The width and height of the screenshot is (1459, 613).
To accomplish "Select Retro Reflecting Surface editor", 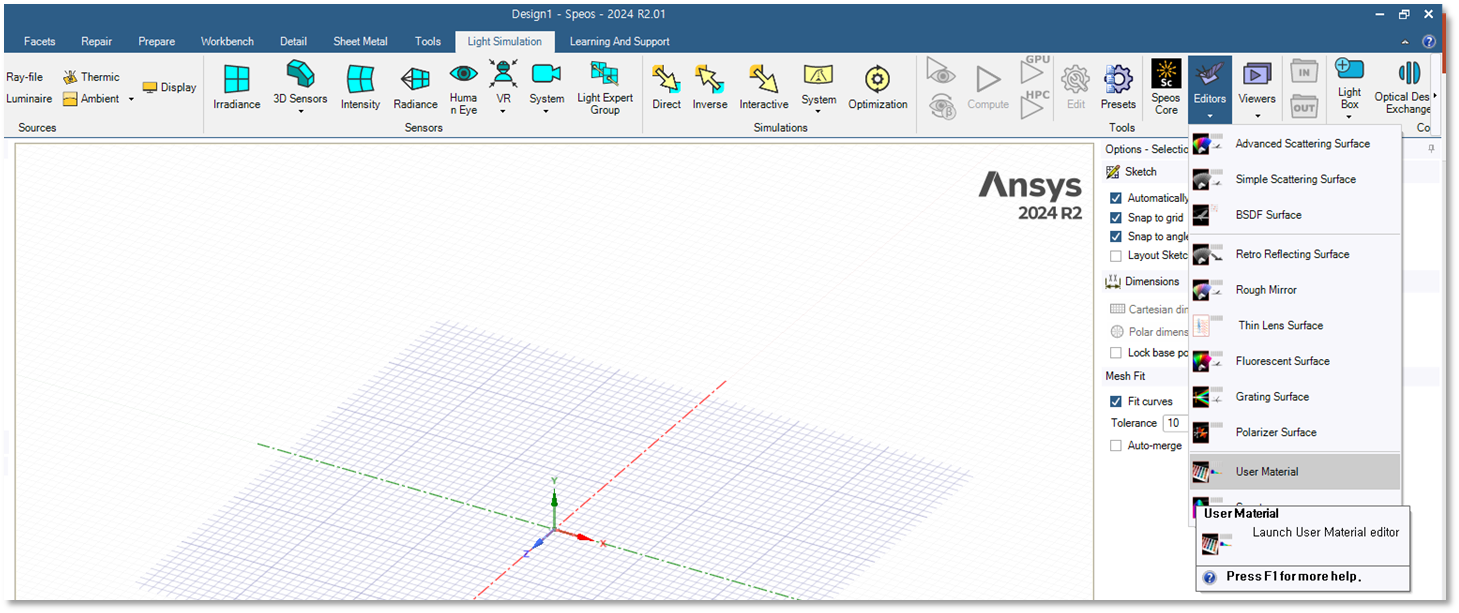I will coord(1295,254).
